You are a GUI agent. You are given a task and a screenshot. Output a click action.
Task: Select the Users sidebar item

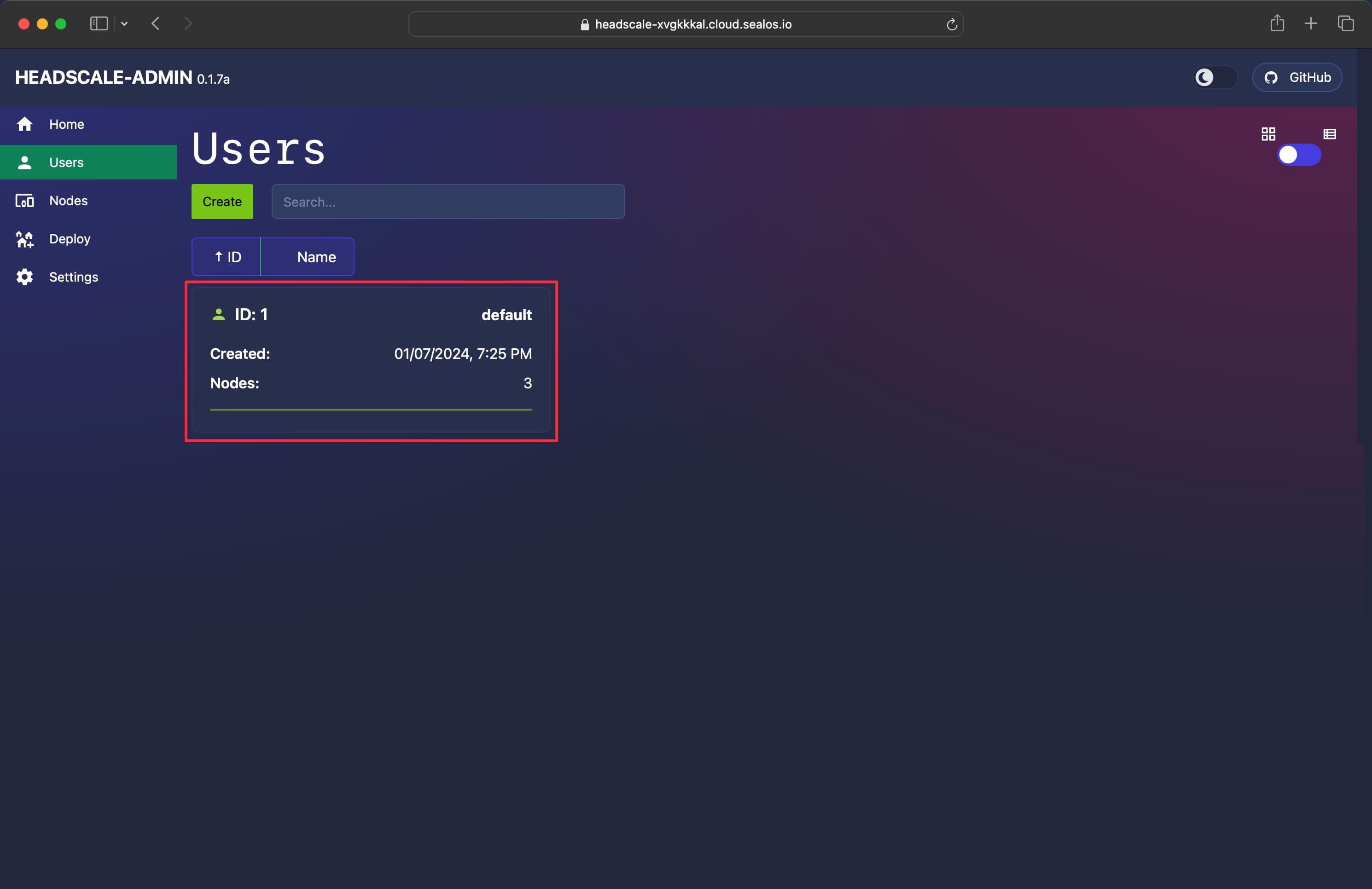88,162
